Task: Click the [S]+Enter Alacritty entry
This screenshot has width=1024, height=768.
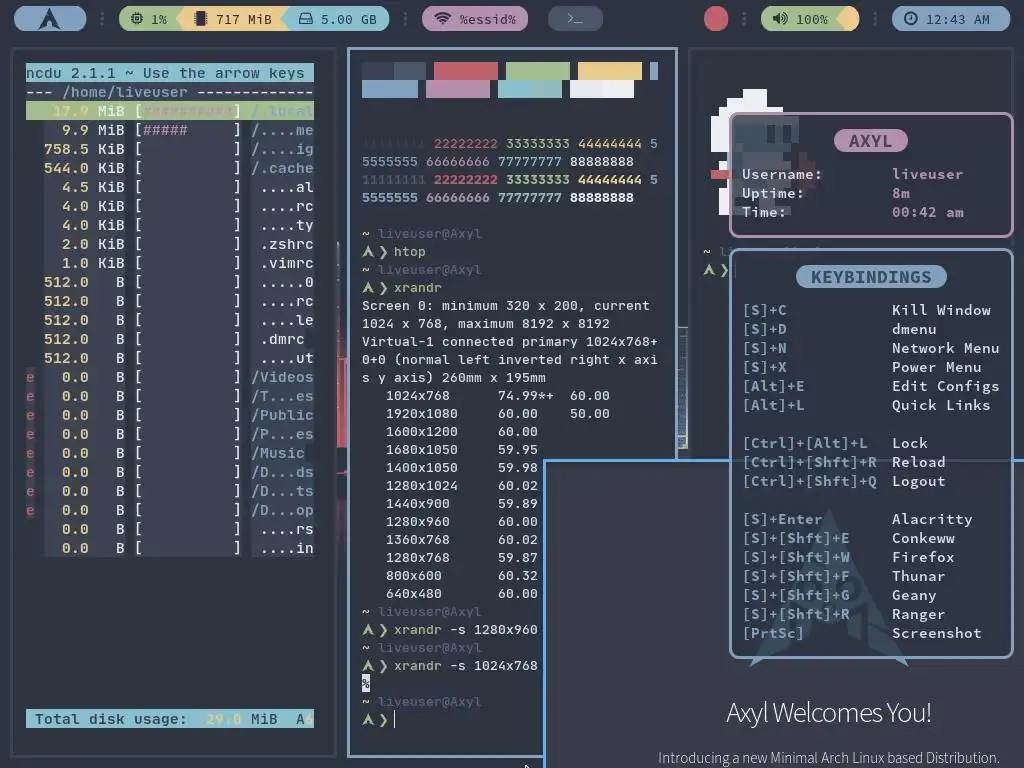Action: pos(857,519)
